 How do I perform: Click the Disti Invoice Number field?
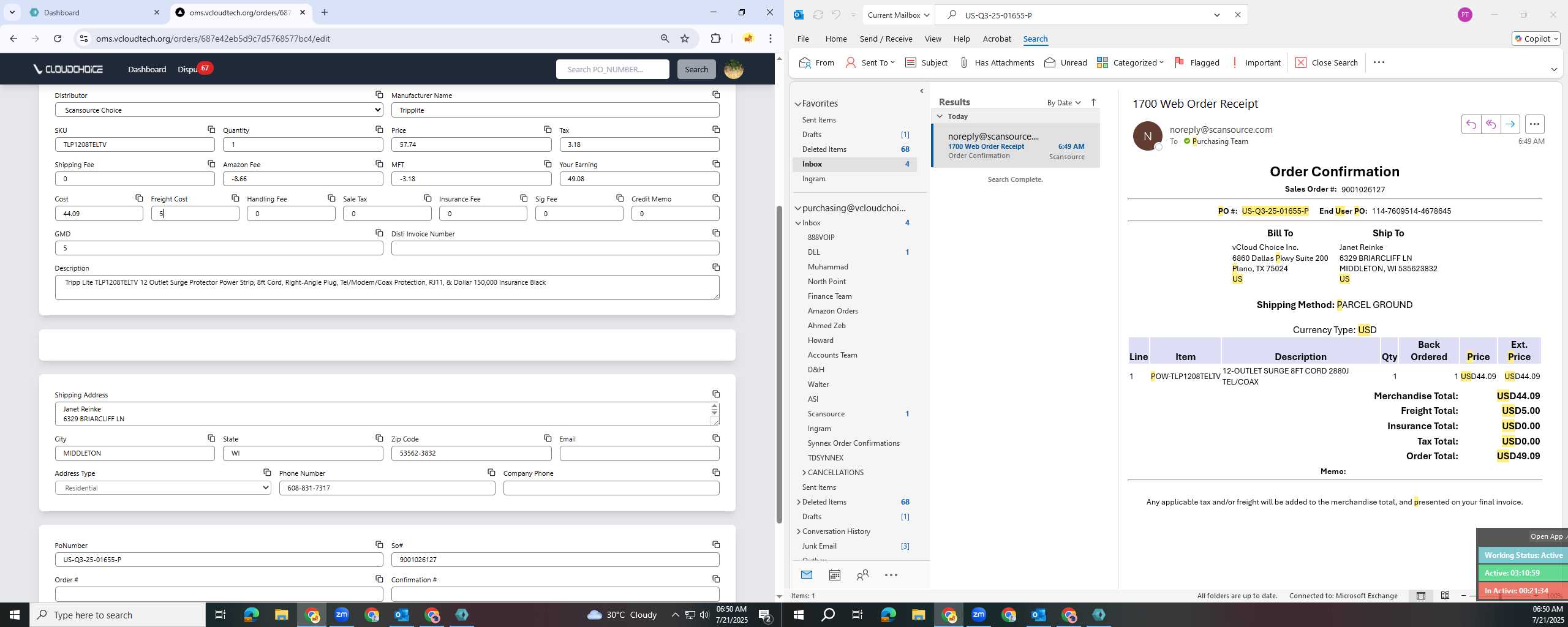555,248
